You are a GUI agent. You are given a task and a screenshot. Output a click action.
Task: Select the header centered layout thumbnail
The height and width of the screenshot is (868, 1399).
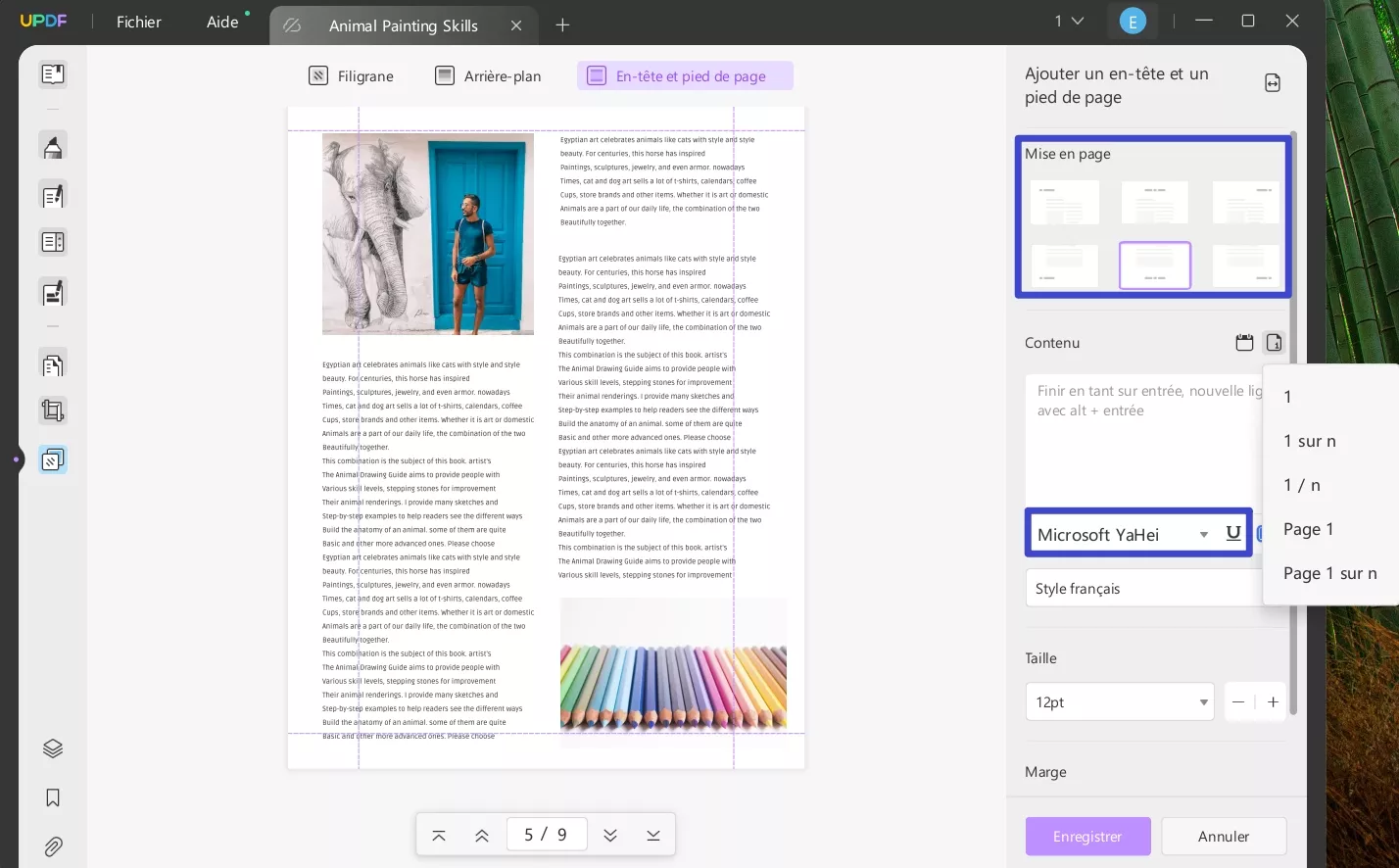click(1155, 203)
